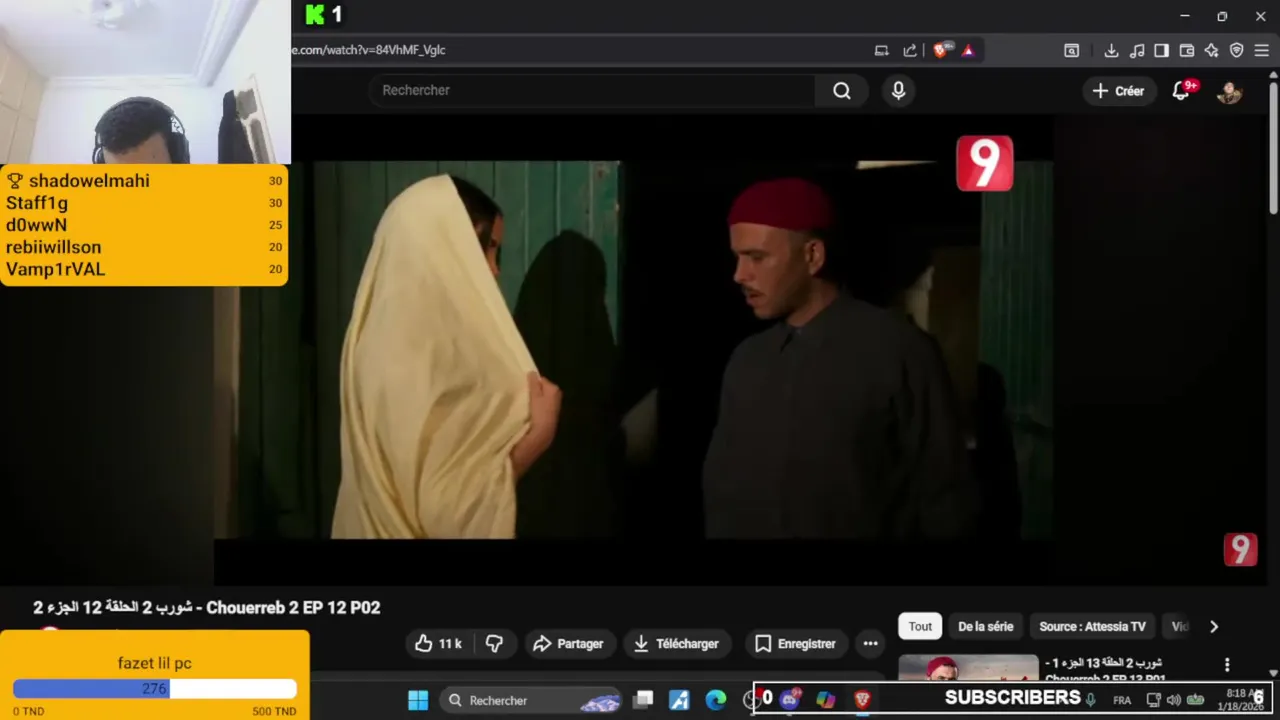1280x720 pixels.
Task: Click shadowelmahi in the leaderboard overlay
Action: tap(89, 181)
